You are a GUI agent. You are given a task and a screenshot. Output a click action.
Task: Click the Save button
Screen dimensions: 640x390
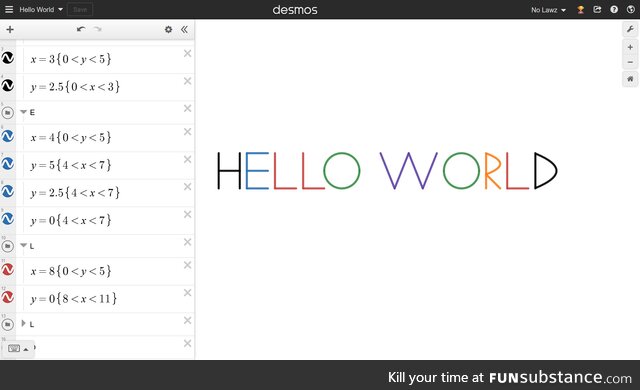80,9
